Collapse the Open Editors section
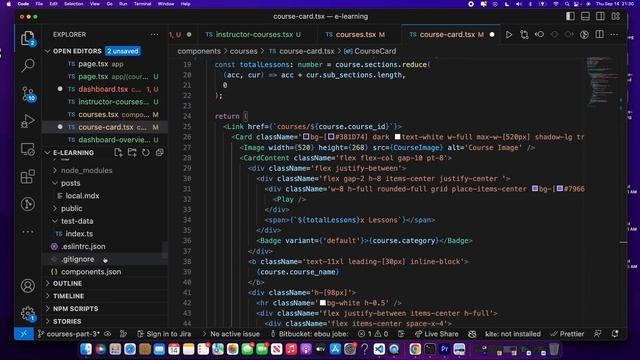Viewport: 640px width, 360px height. [48, 51]
